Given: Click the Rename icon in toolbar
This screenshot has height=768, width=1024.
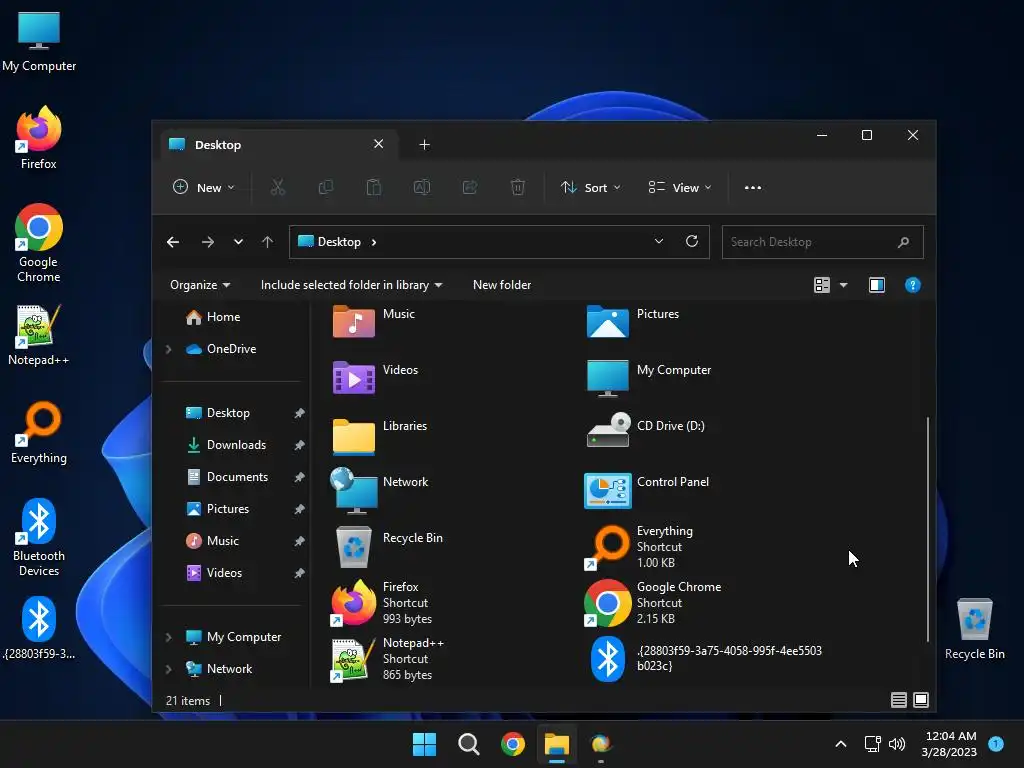Looking at the screenshot, I should point(422,187).
